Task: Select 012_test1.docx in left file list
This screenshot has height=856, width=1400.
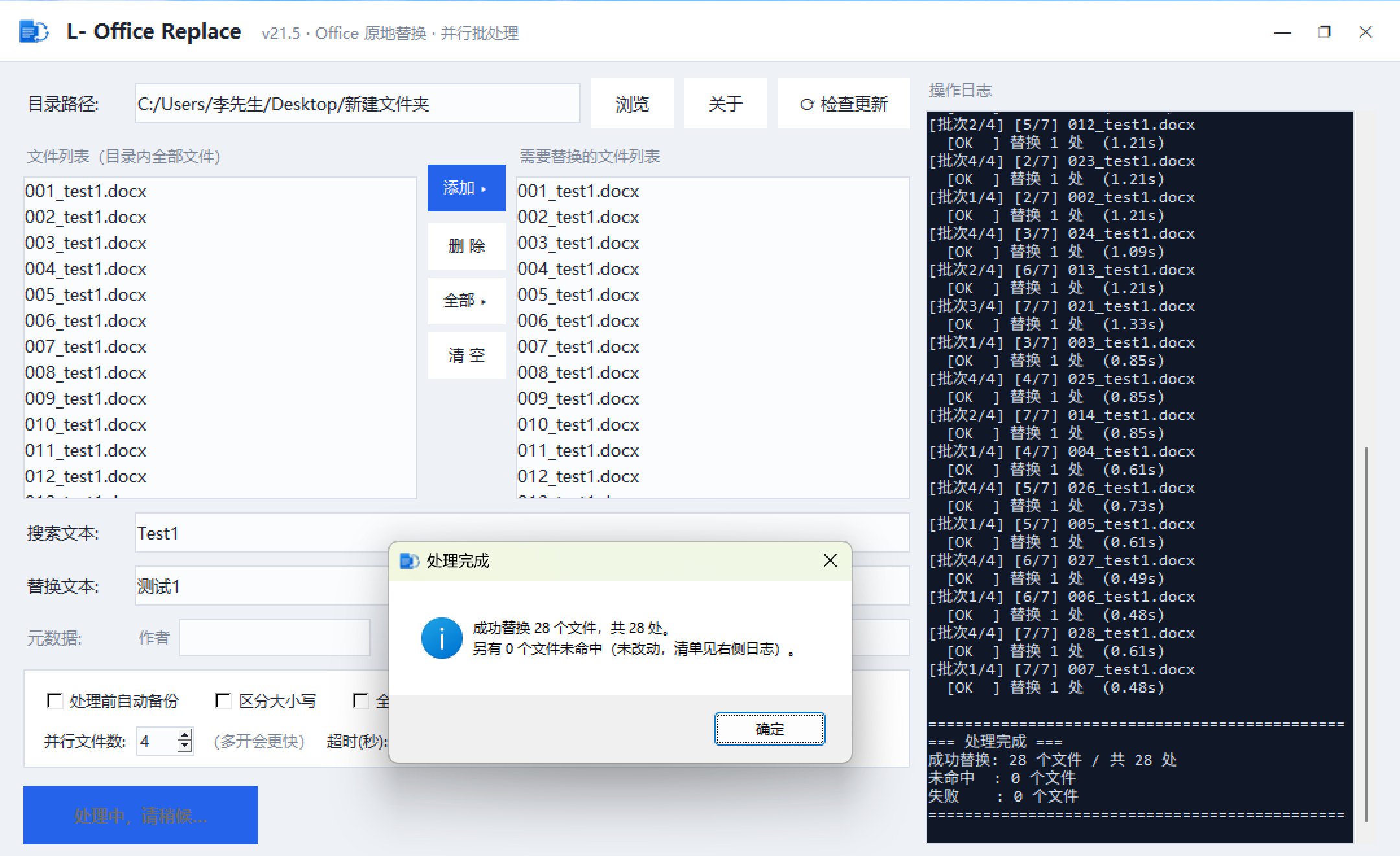Action: click(220, 477)
